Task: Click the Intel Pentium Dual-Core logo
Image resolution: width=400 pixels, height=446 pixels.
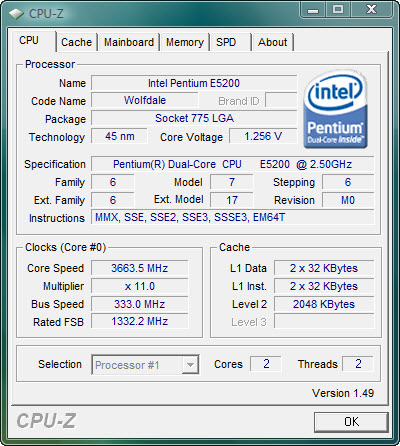Action: [336, 109]
